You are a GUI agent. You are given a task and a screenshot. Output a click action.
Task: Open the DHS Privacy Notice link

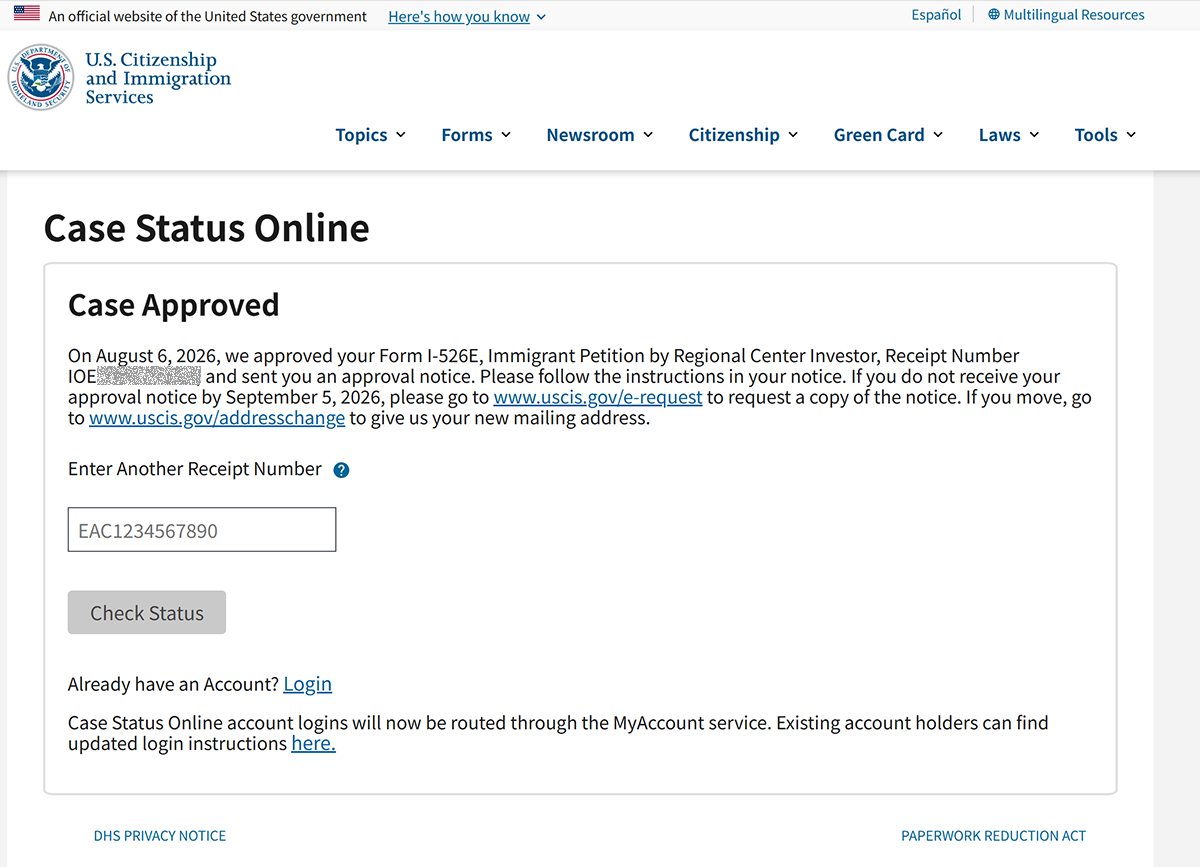coord(160,836)
